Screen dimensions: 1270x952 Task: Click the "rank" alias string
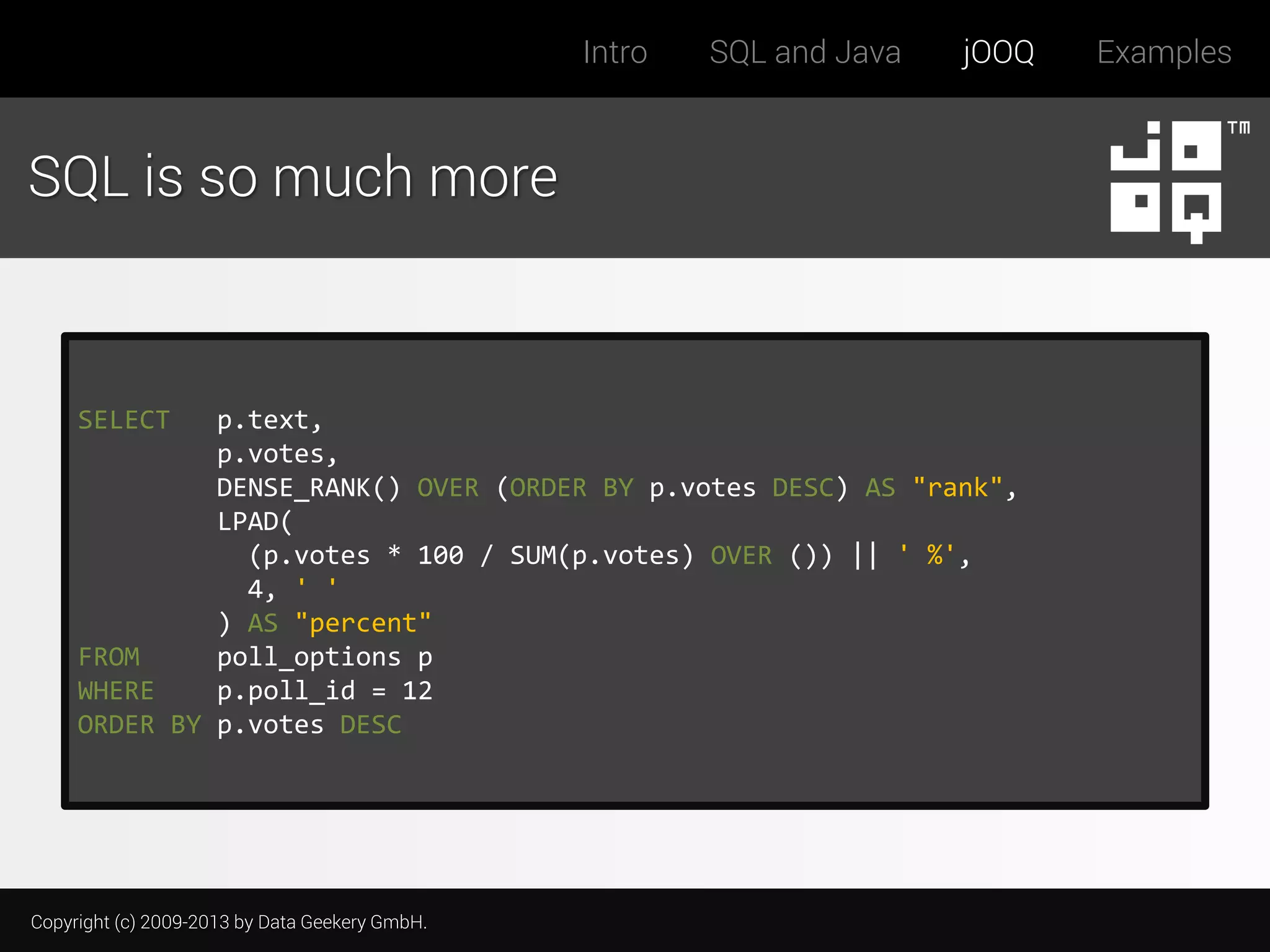pos(957,487)
